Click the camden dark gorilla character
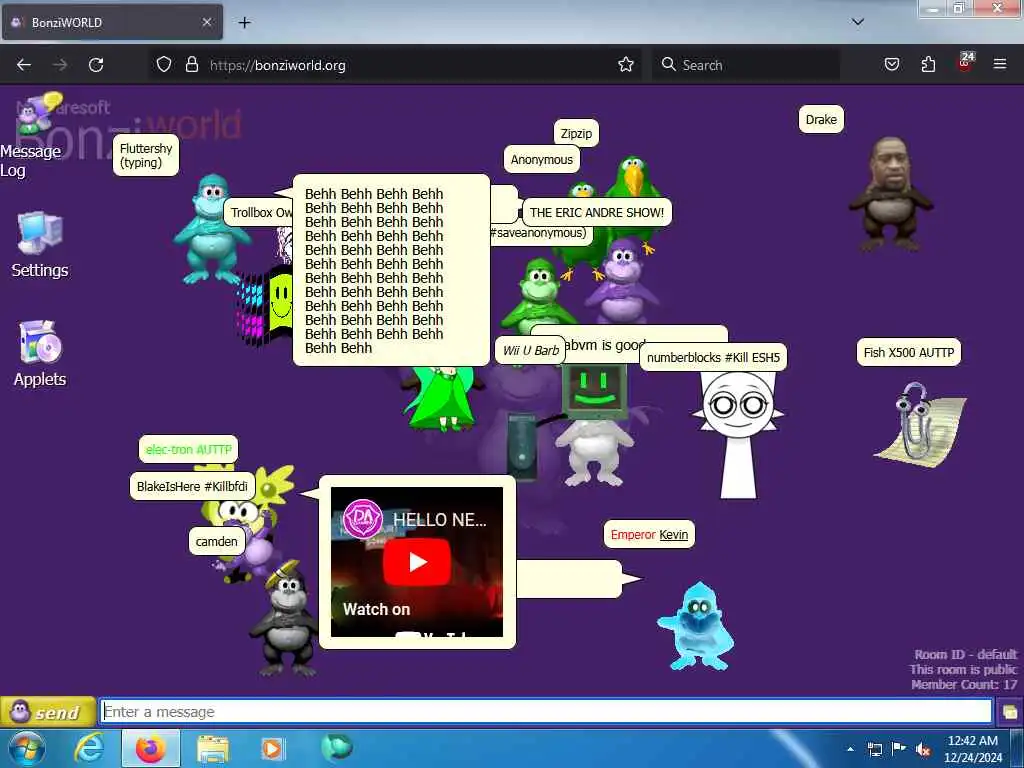The width and height of the screenshot is (1024, 768). click(285, 618)
